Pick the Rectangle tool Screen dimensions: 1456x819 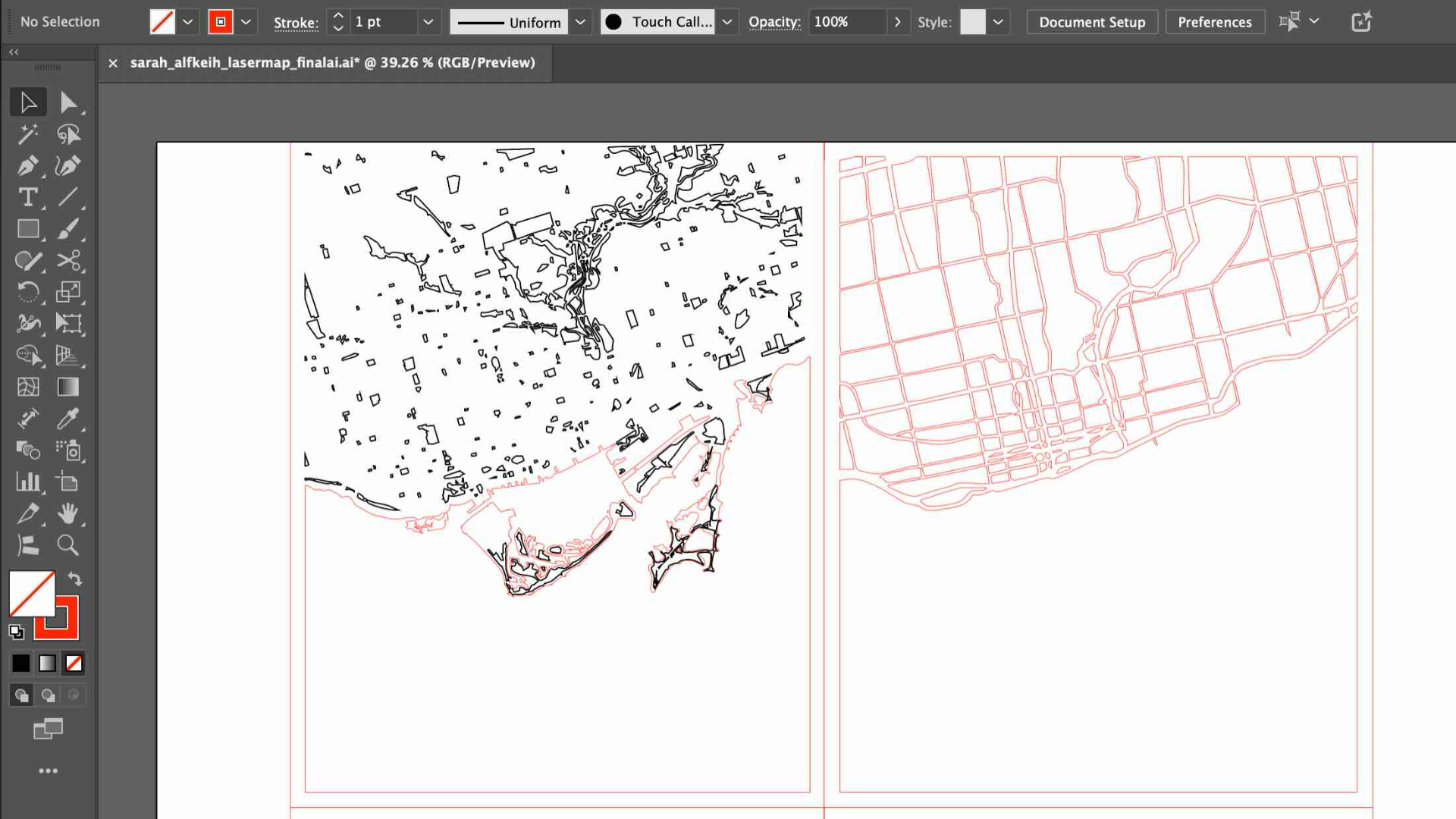coord(28,229)
